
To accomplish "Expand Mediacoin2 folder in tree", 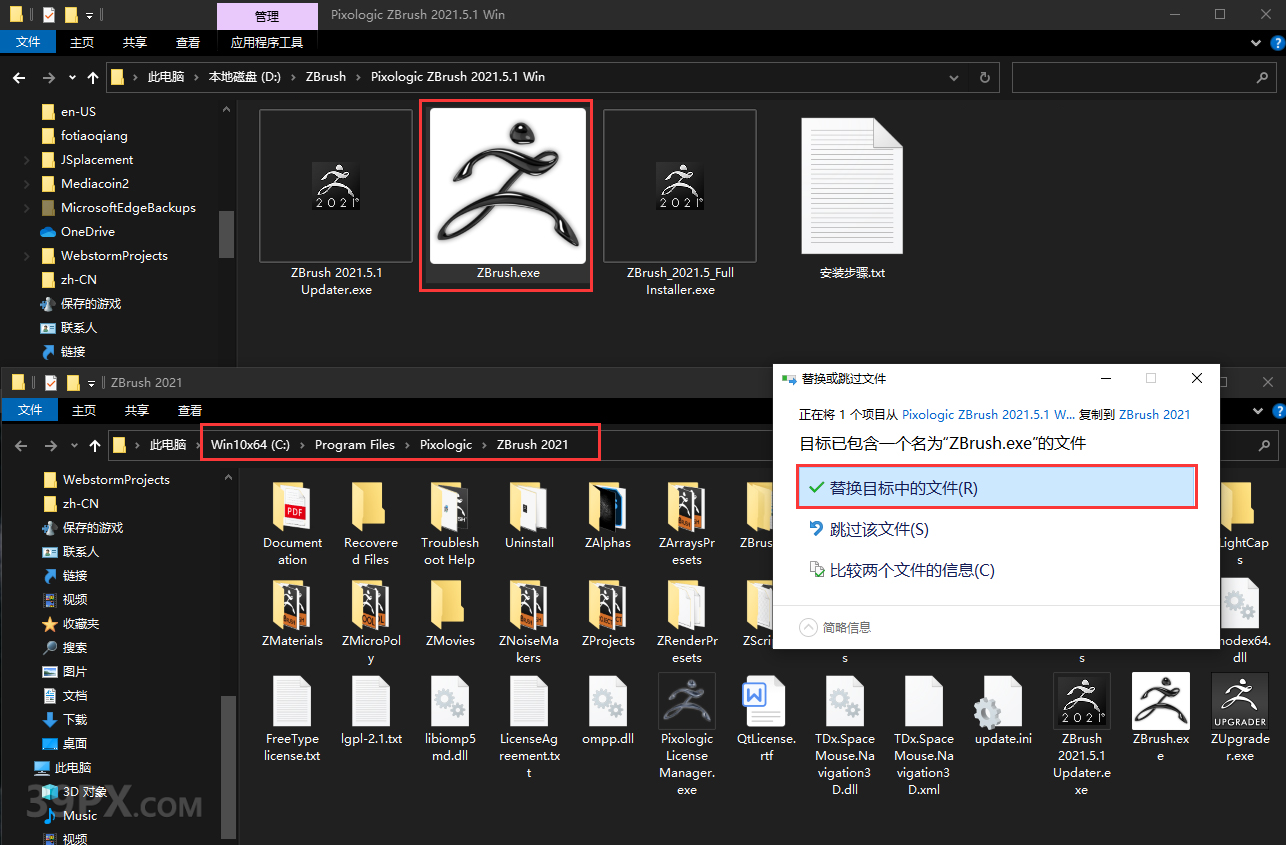I will (26, 184).
